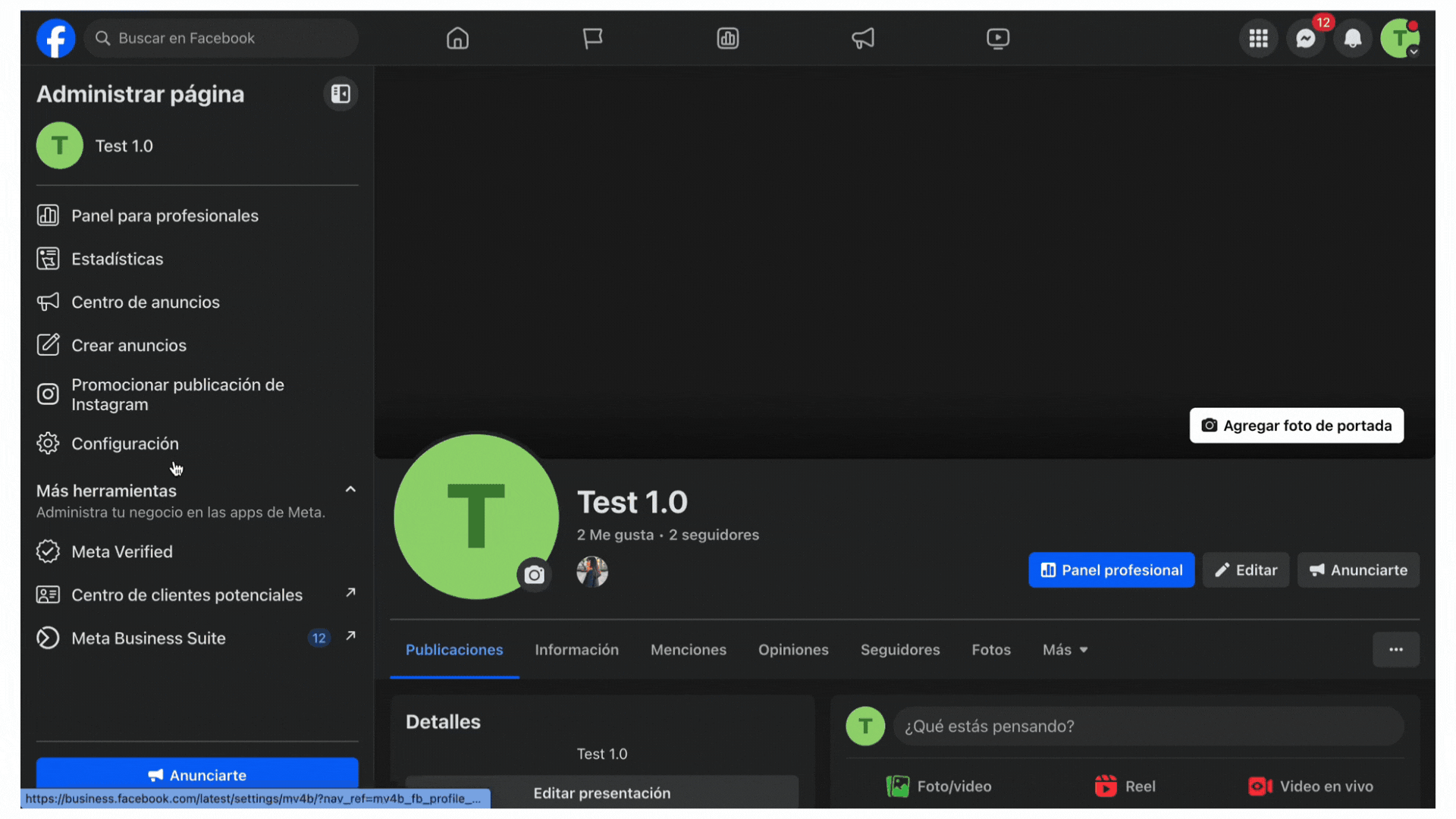Click the Panel profesional button
This screenshot has width=1456, height=819.
[x=1111, y=570]
